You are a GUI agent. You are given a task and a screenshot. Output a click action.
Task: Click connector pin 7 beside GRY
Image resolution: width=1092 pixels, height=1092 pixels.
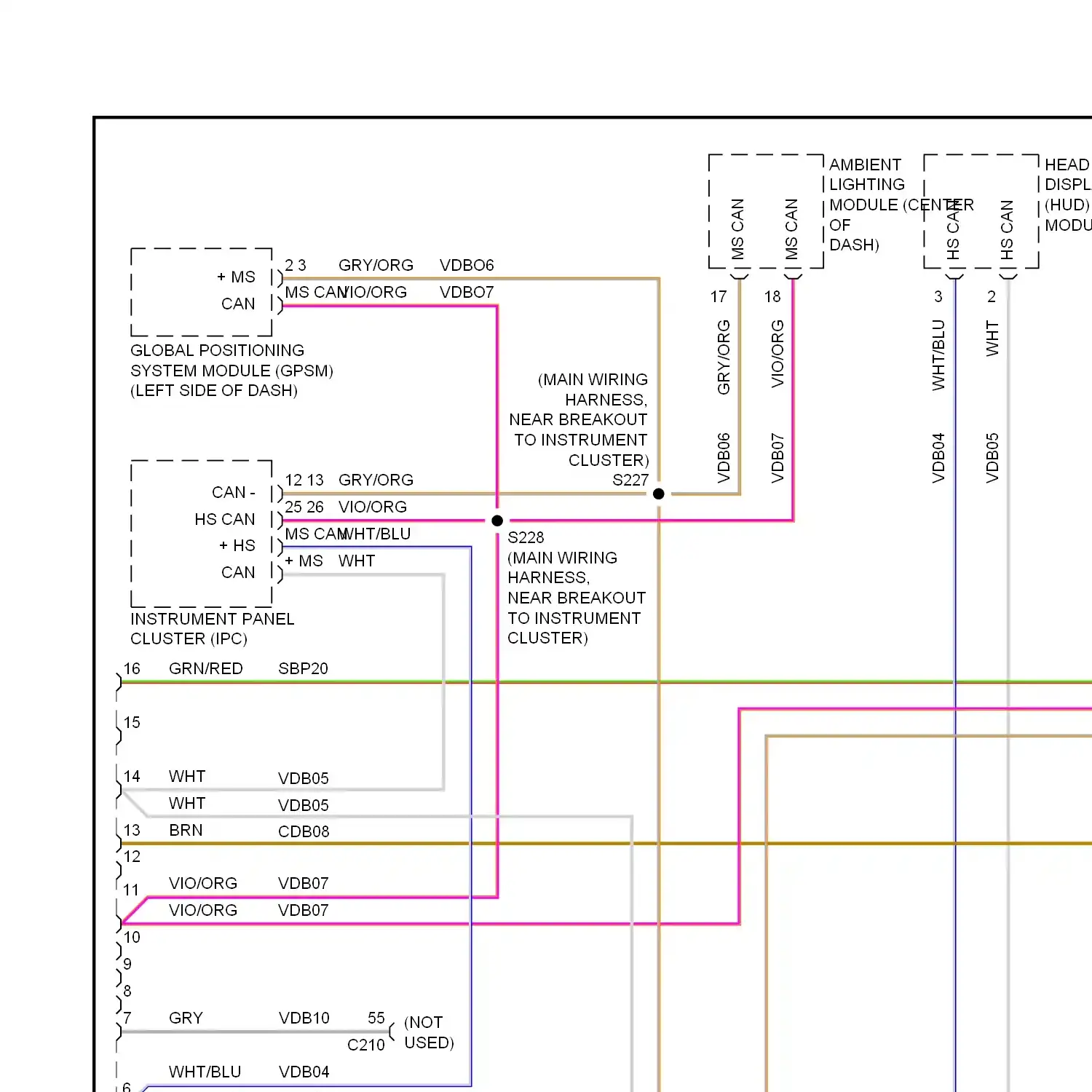127,1018
